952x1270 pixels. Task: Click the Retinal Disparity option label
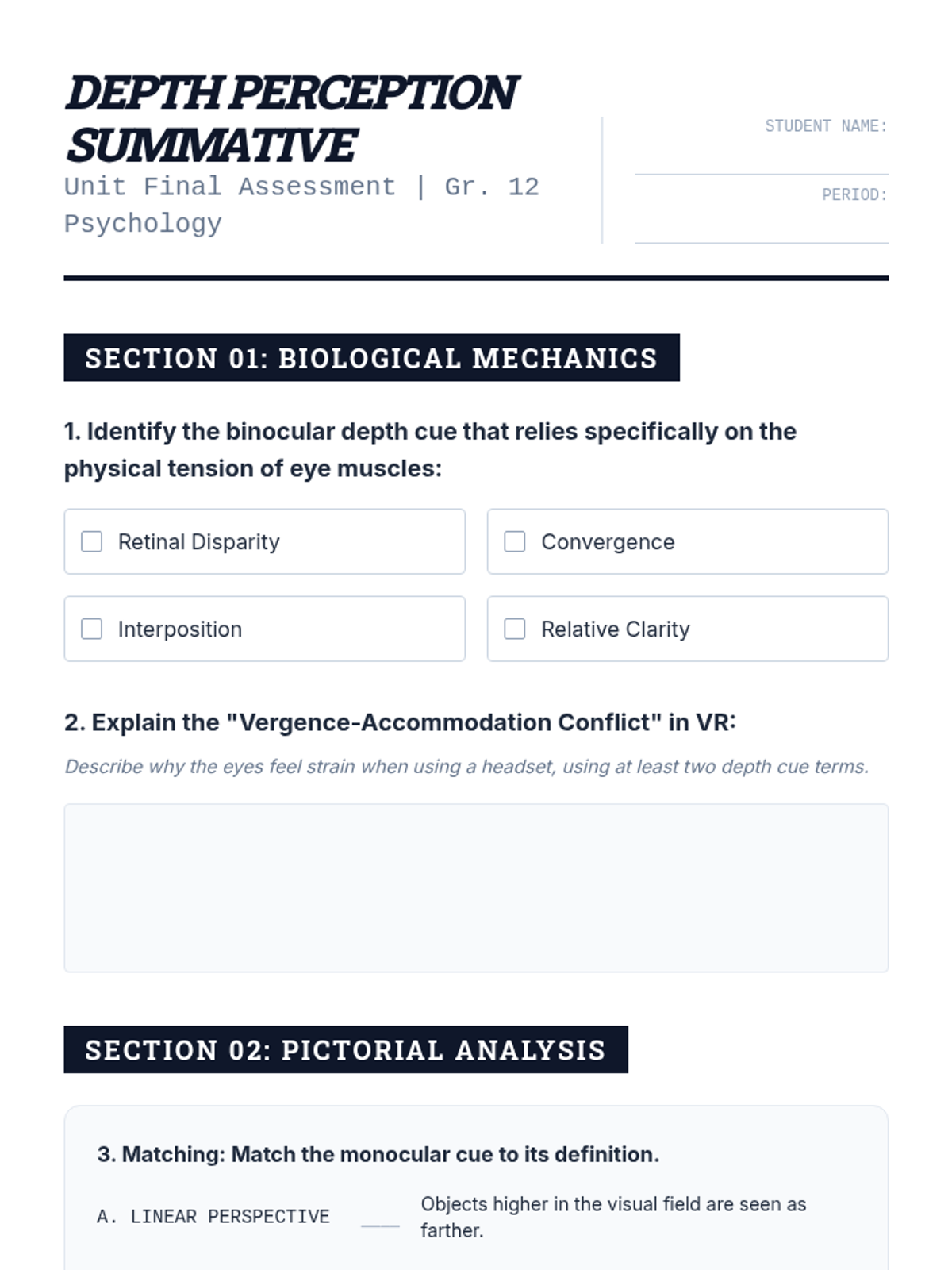coord(199,541)
